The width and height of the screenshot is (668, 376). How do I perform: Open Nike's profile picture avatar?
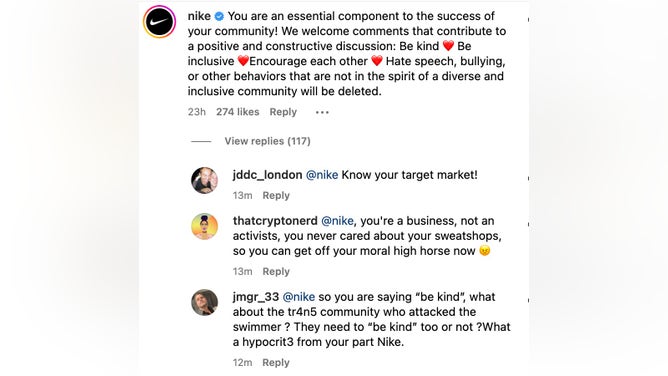point(159,22)
